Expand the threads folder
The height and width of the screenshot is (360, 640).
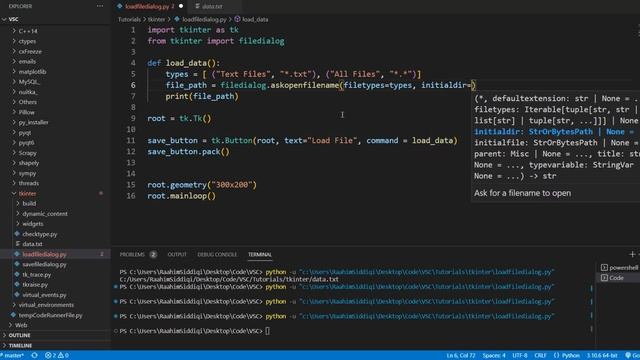tap(28, 183)
